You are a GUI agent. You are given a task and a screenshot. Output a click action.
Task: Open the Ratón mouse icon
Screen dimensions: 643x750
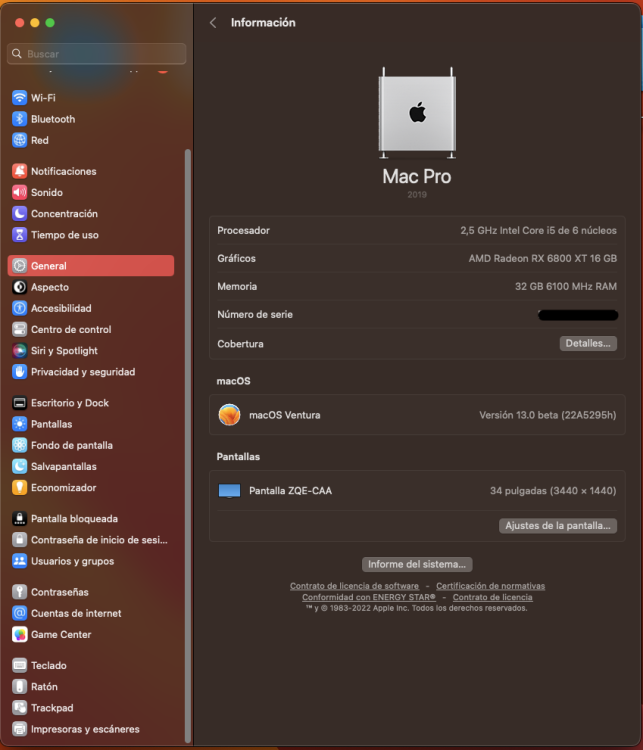pos(20,686)
